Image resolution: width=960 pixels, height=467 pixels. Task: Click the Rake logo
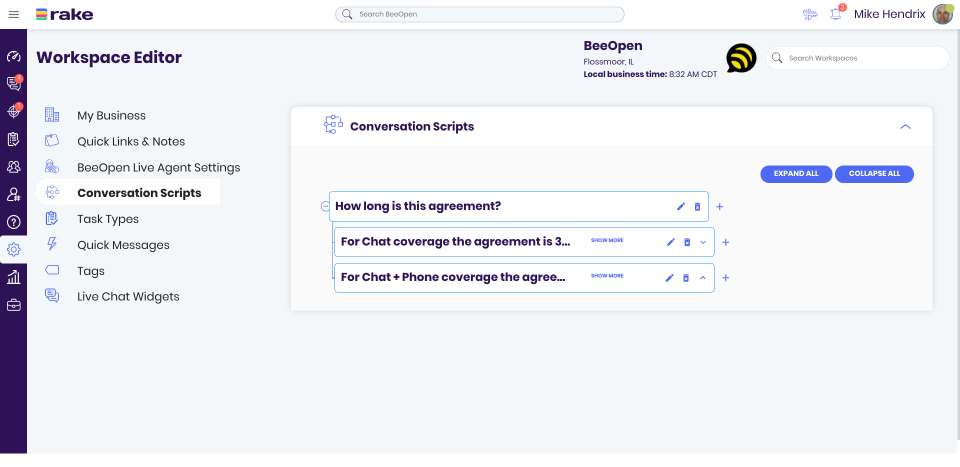pyautogui.click(x=64, y=14)
